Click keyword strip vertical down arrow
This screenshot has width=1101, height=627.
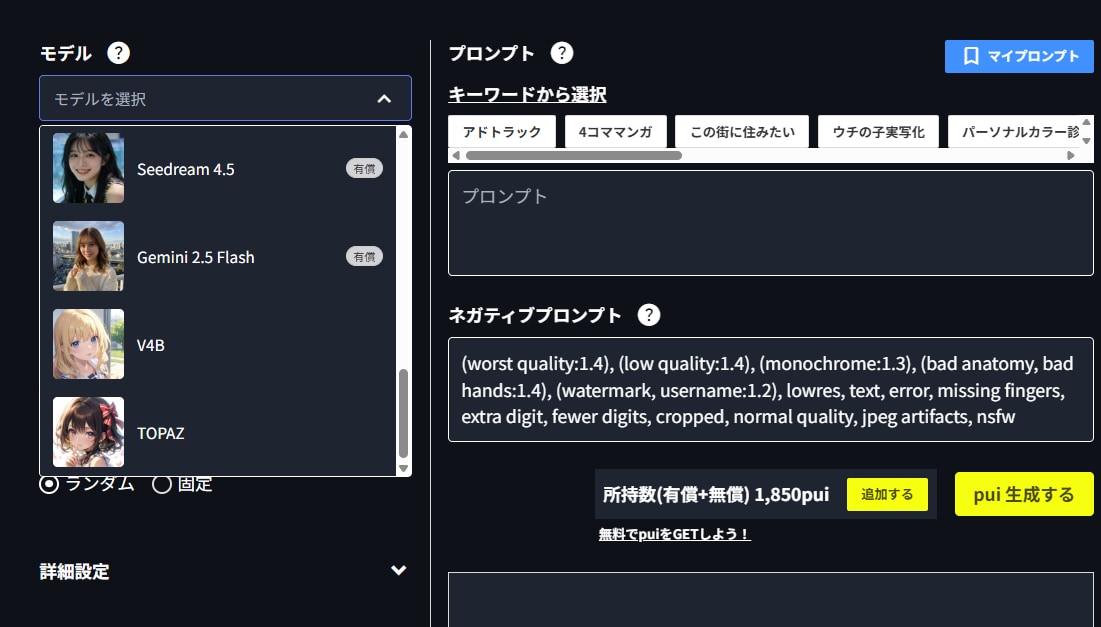click(1087, 141)
